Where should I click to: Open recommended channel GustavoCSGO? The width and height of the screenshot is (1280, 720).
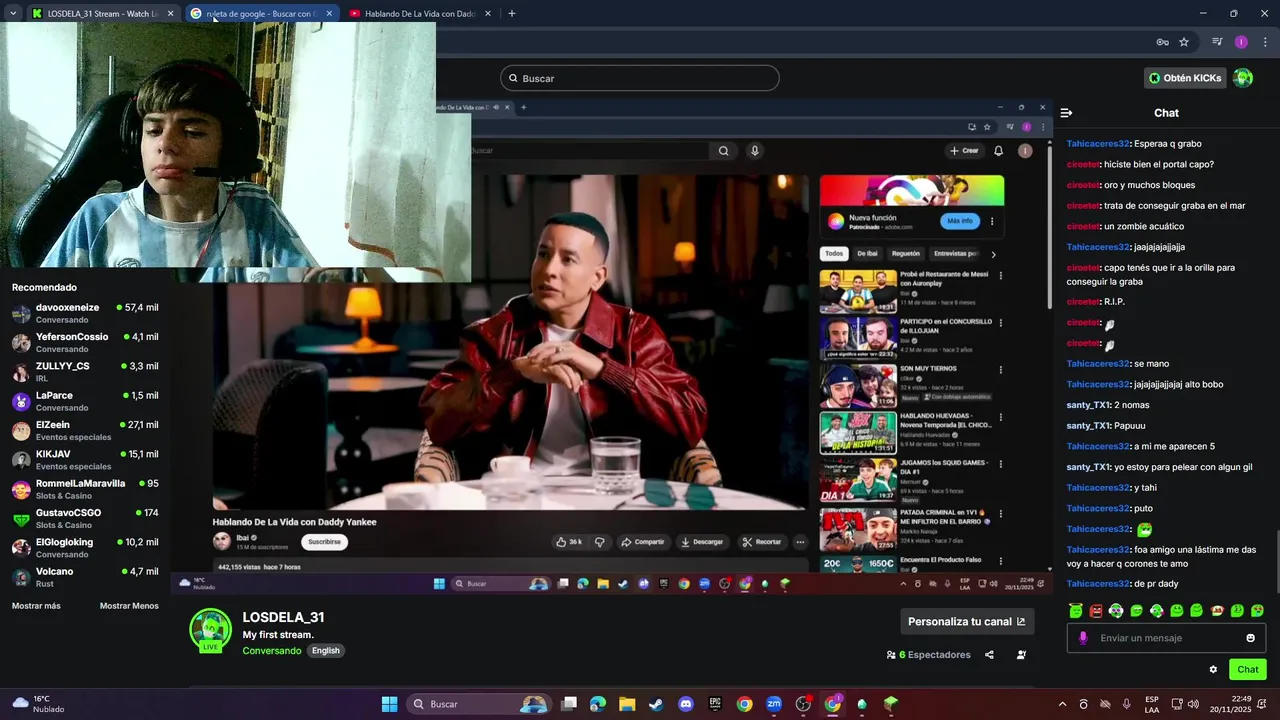point(85,518)
